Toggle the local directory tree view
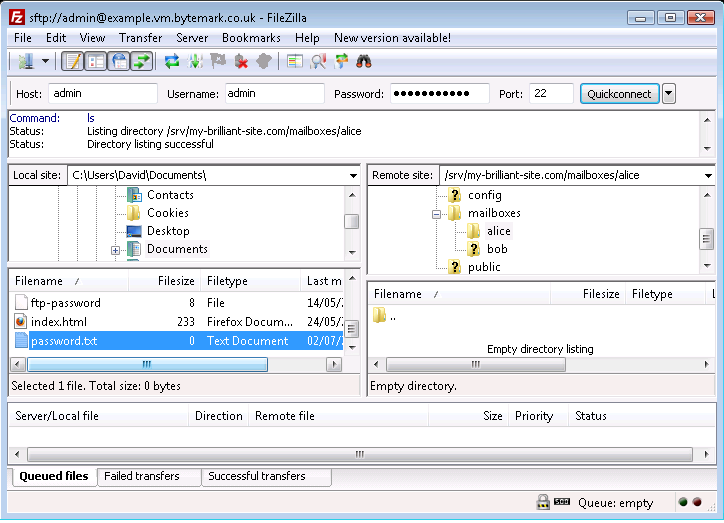The image size is (724, 523). click(x=96, y=61)
